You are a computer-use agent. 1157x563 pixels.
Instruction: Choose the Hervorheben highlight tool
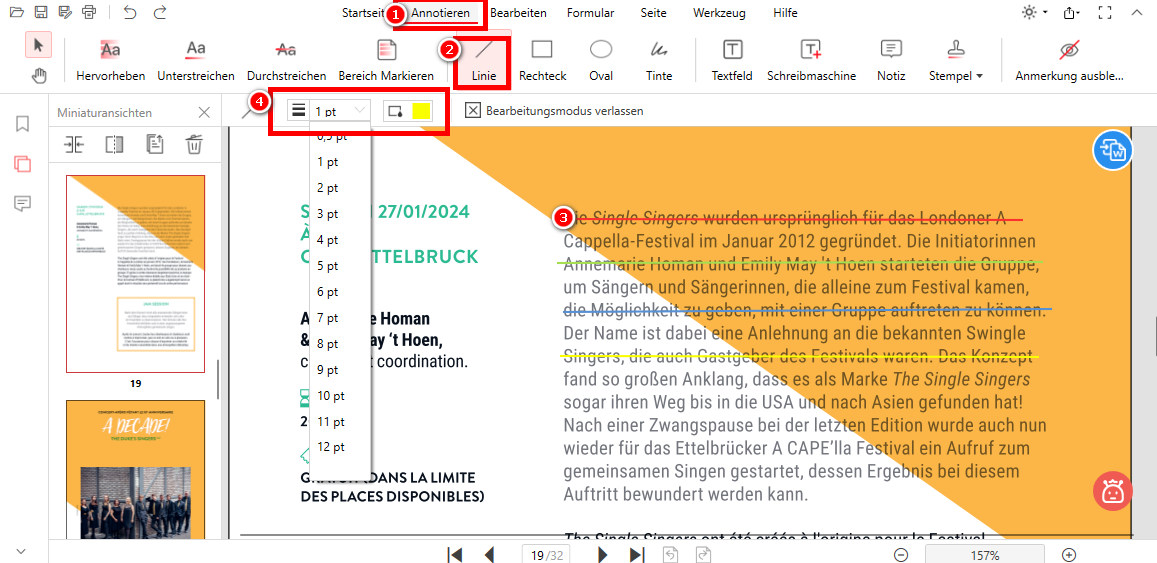tap(111, 61)
